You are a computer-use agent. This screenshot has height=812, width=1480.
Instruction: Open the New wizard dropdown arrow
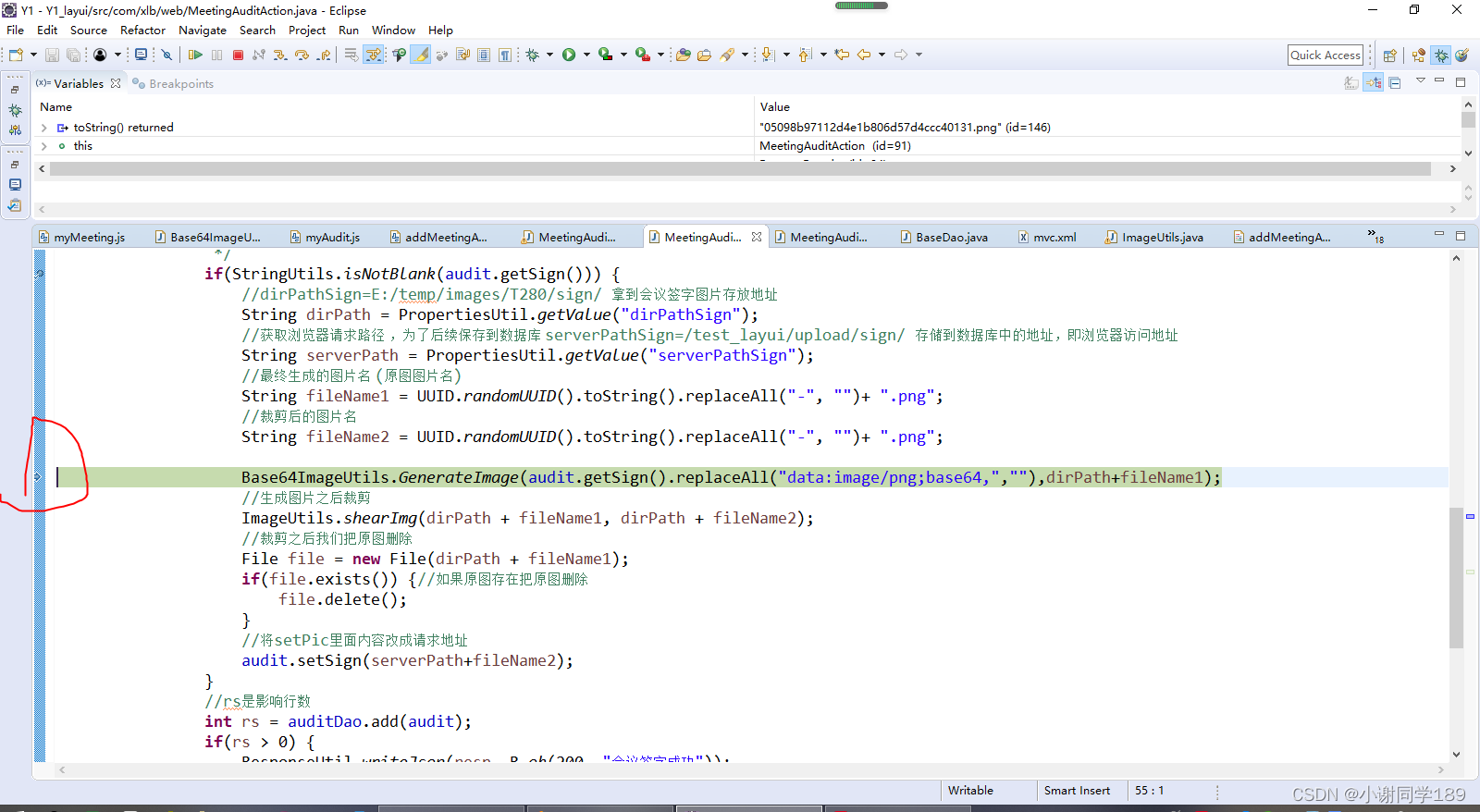pyautogui.click(x=33, y=55)
